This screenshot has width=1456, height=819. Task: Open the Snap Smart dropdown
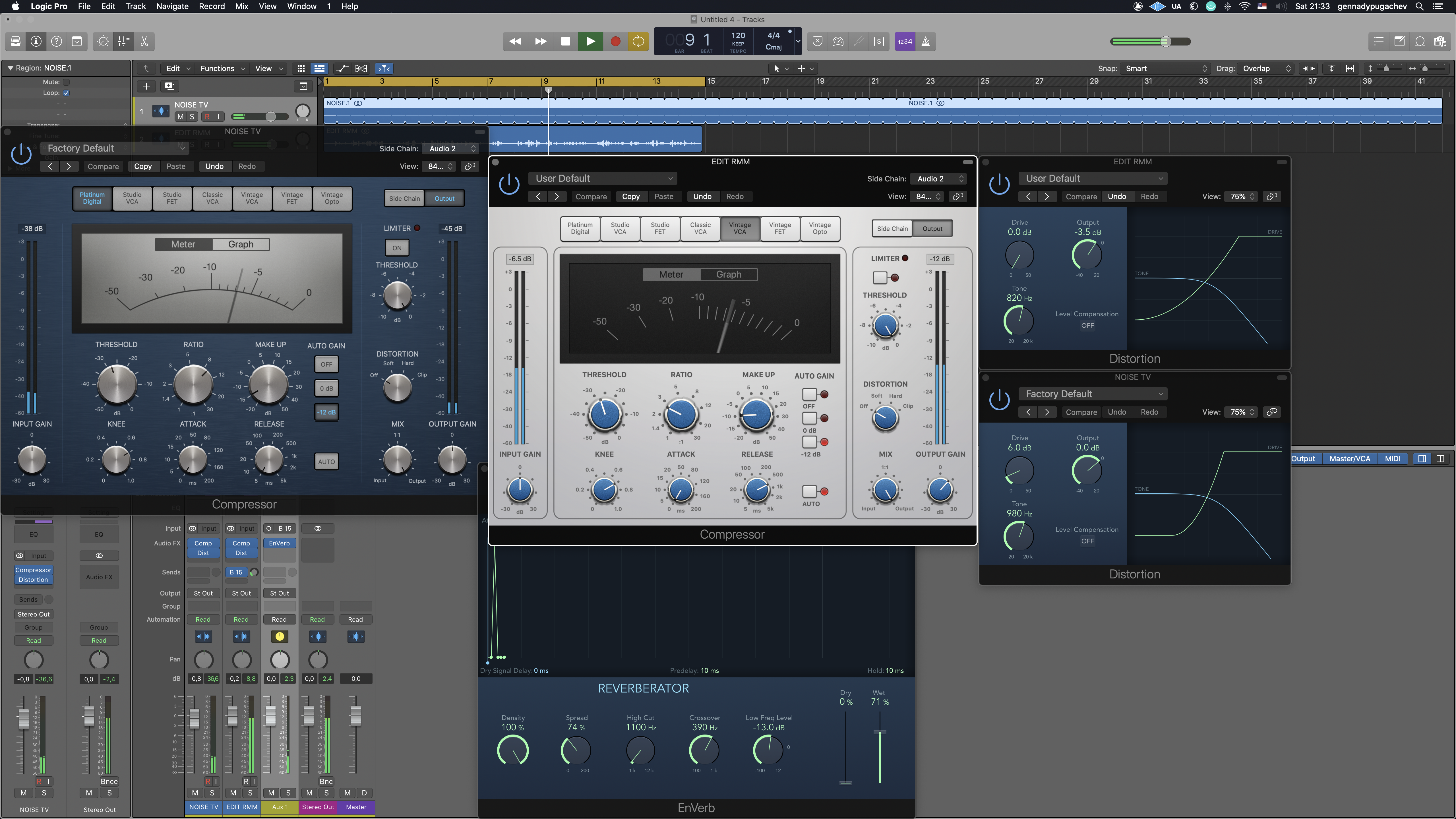tap(1165, 68)
